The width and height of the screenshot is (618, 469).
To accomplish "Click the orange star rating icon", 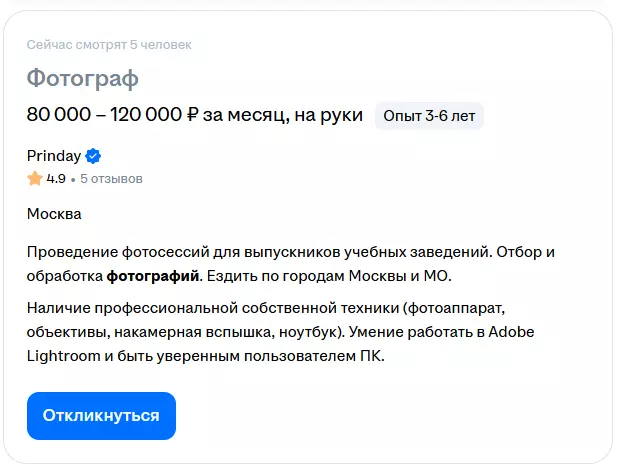I will [35, 179].
